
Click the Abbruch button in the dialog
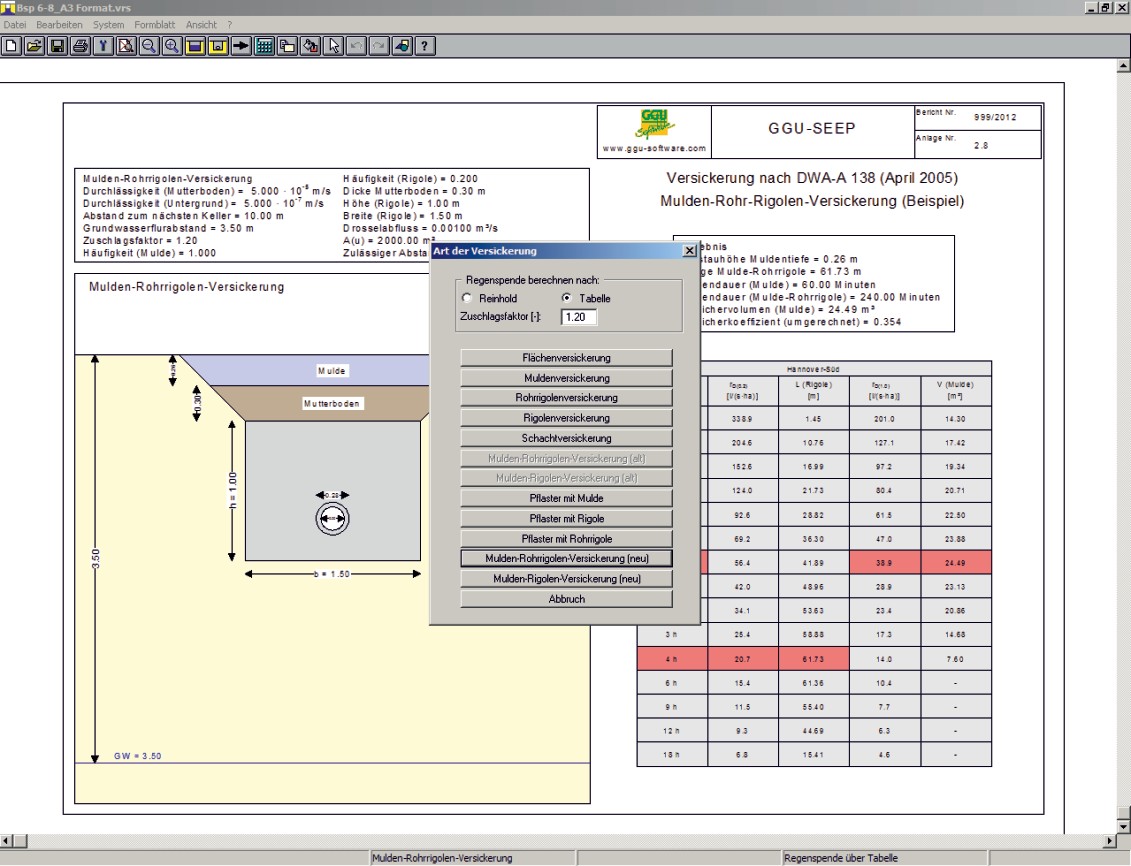pyautogui.click(x=566, y=599)
